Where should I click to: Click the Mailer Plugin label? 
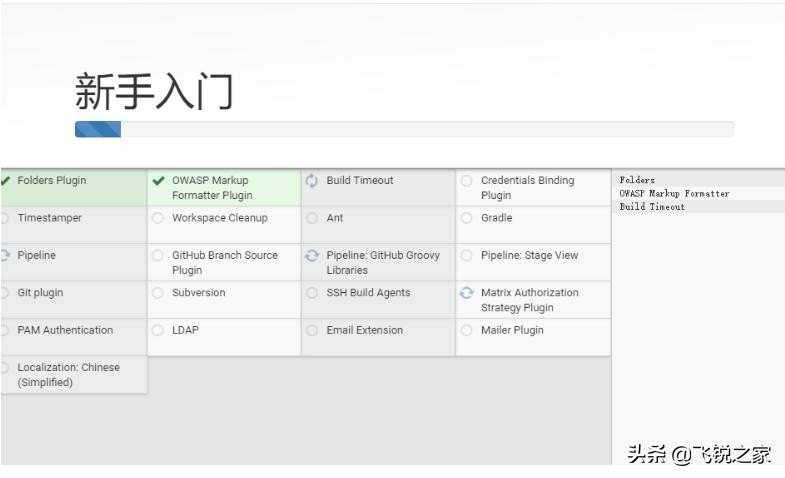[x=512, y=330]
